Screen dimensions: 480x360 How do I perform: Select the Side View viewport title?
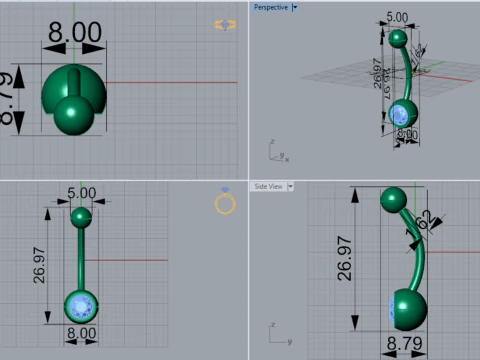pos(268,187)
